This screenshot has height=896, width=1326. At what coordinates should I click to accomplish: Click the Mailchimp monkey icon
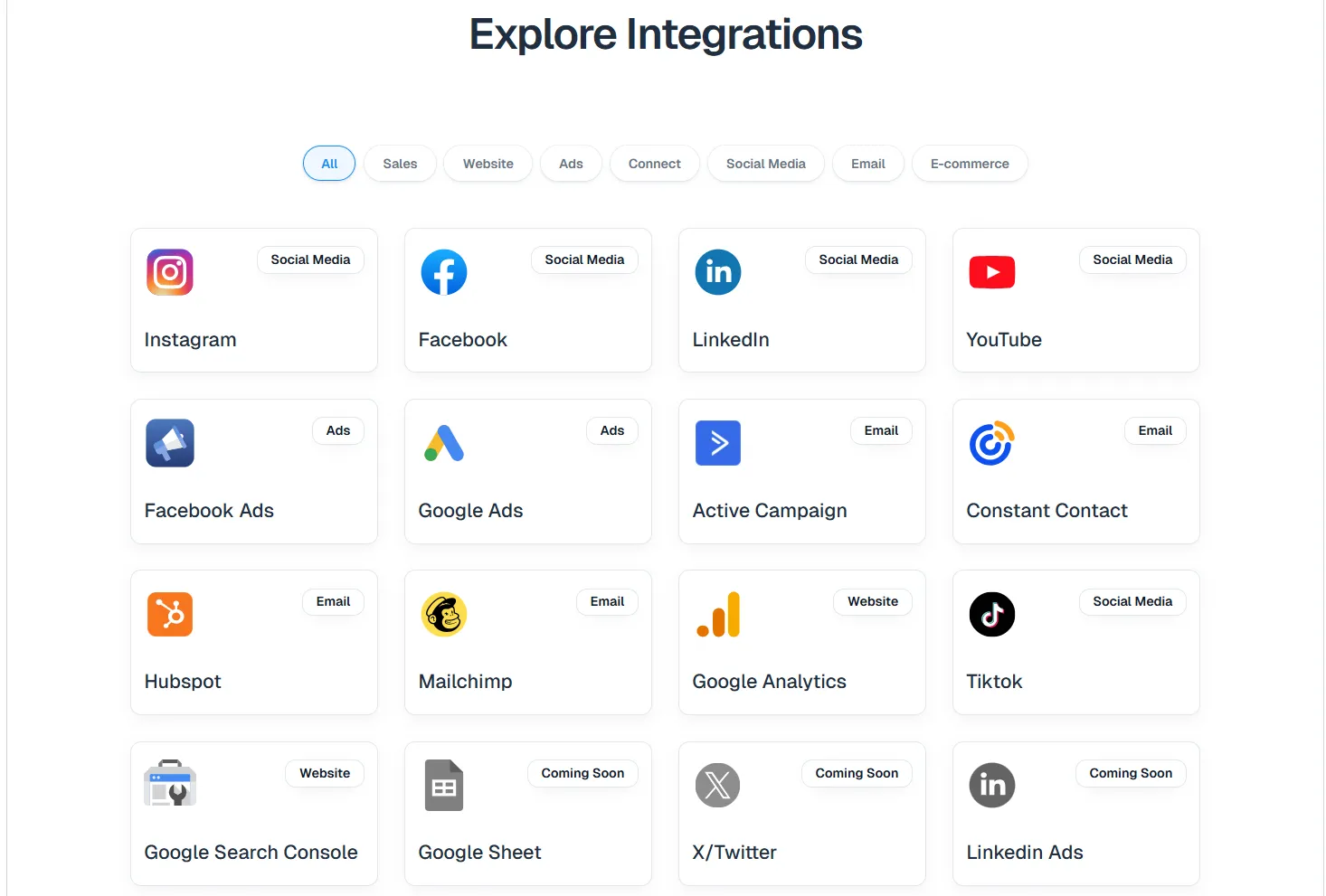[444, 614]
